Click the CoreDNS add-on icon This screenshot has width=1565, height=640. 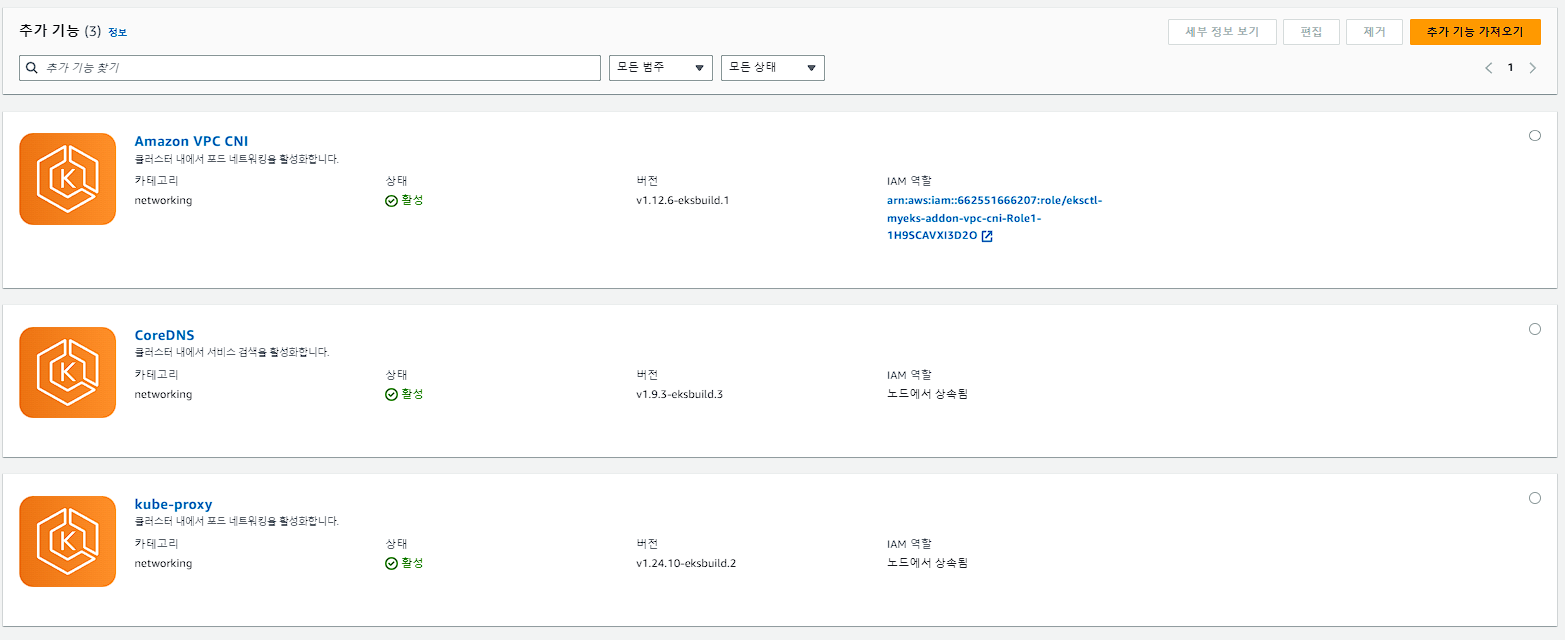click(x=68, y=372)
